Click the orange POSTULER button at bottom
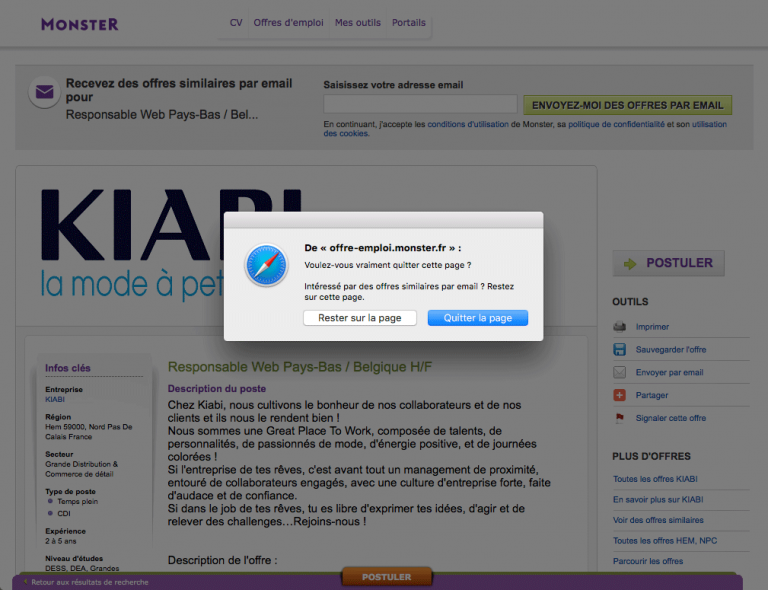 (386, 577)
